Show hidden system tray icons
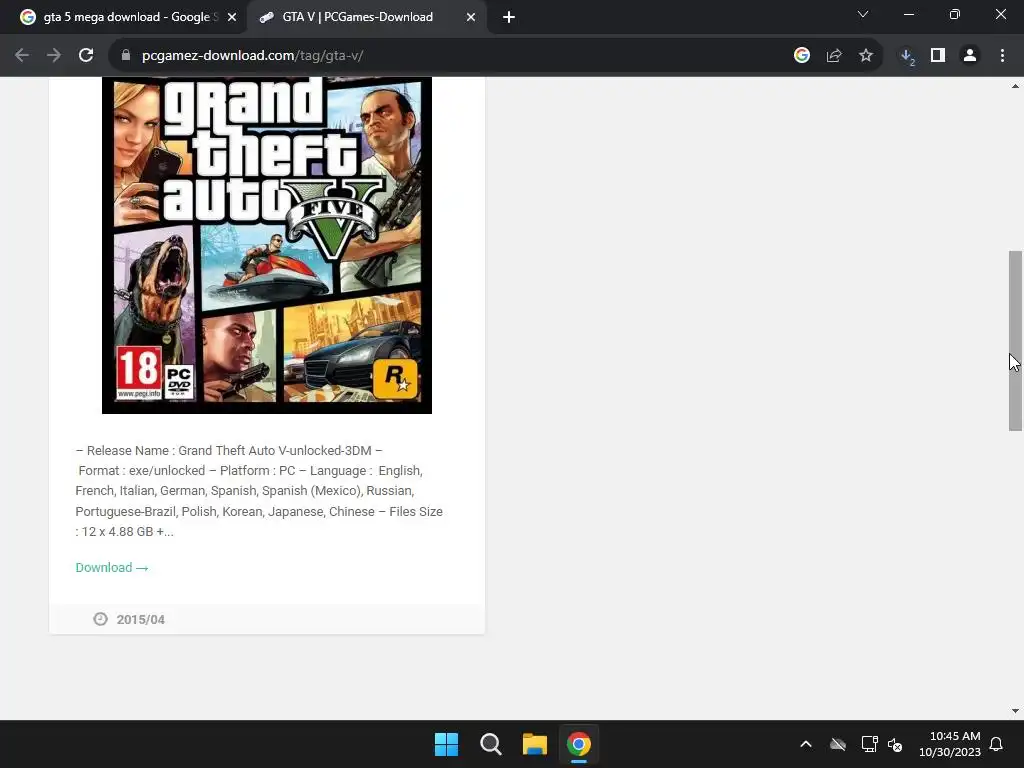The height and width of the screenshot is (768, 1024). tap(806, 744)
